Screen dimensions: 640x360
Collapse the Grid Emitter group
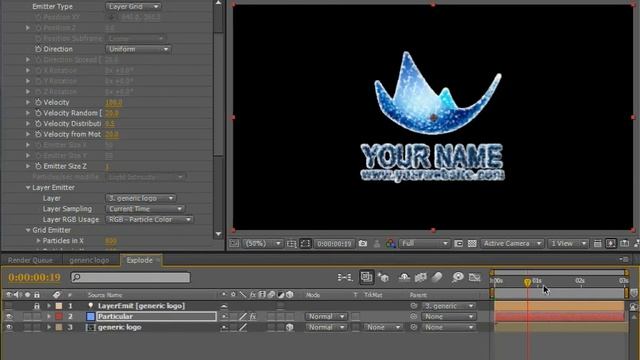tap(28, 230)
